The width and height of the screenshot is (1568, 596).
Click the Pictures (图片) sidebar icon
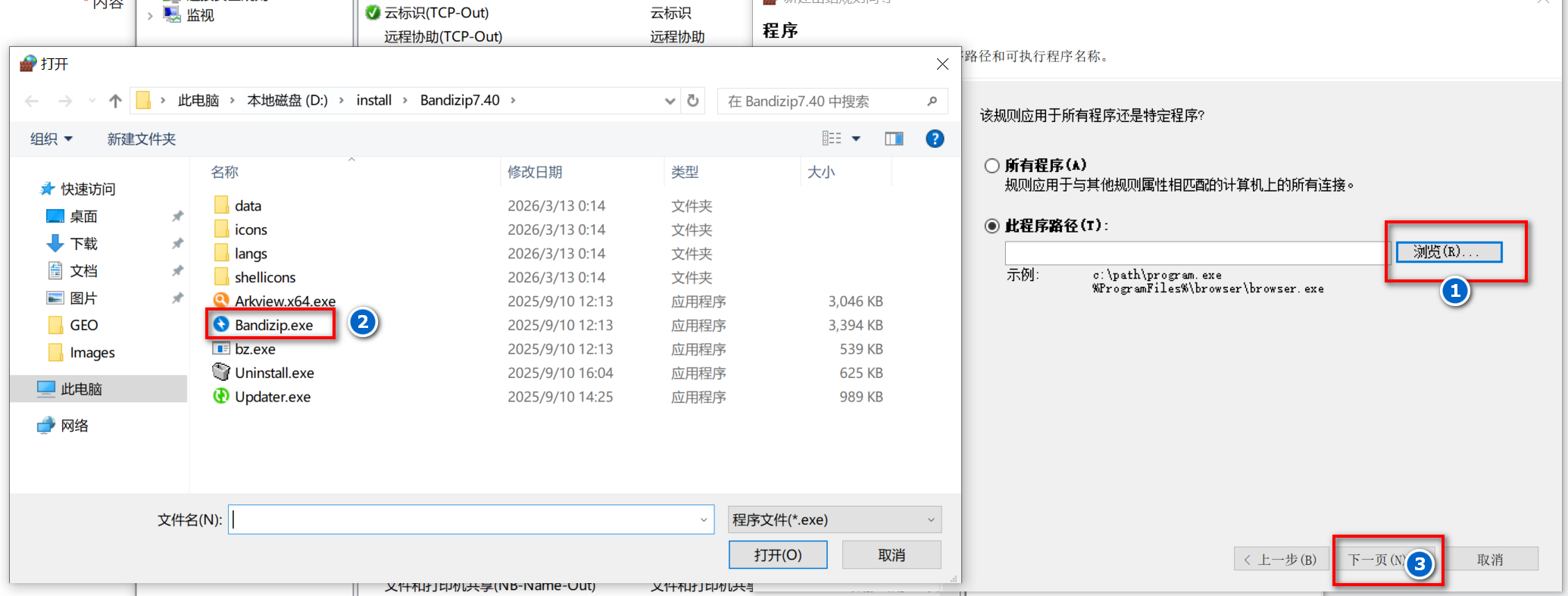(55, 298)
